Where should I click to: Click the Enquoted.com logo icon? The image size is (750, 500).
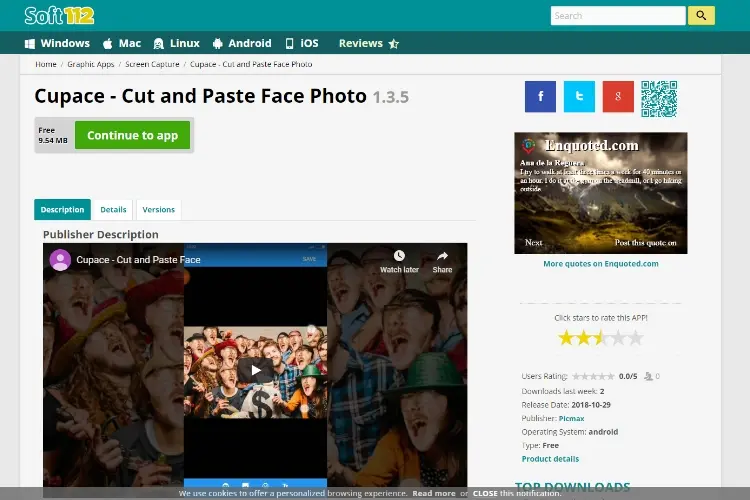529,145
